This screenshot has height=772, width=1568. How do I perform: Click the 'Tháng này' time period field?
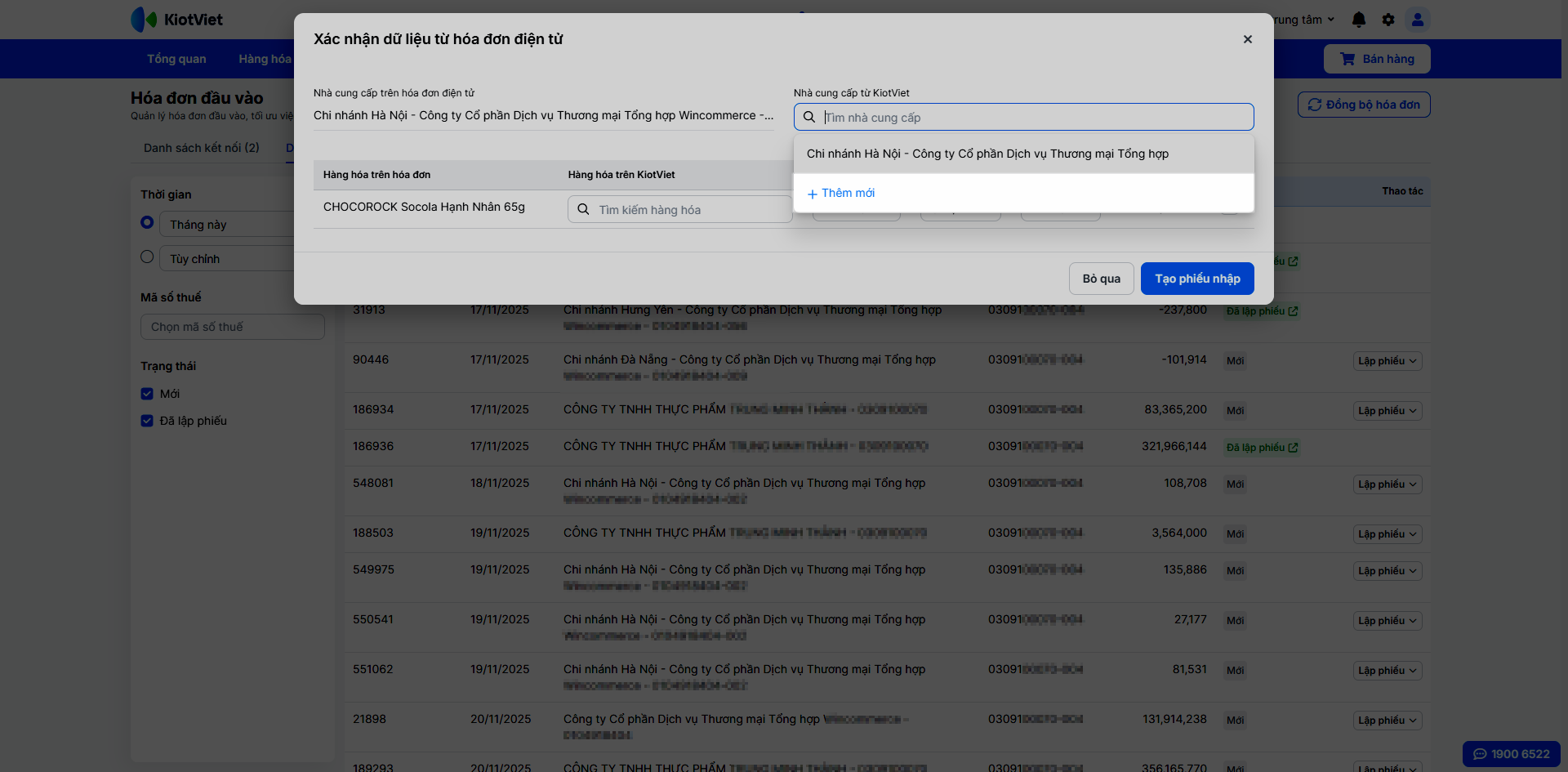pos(229,225)
